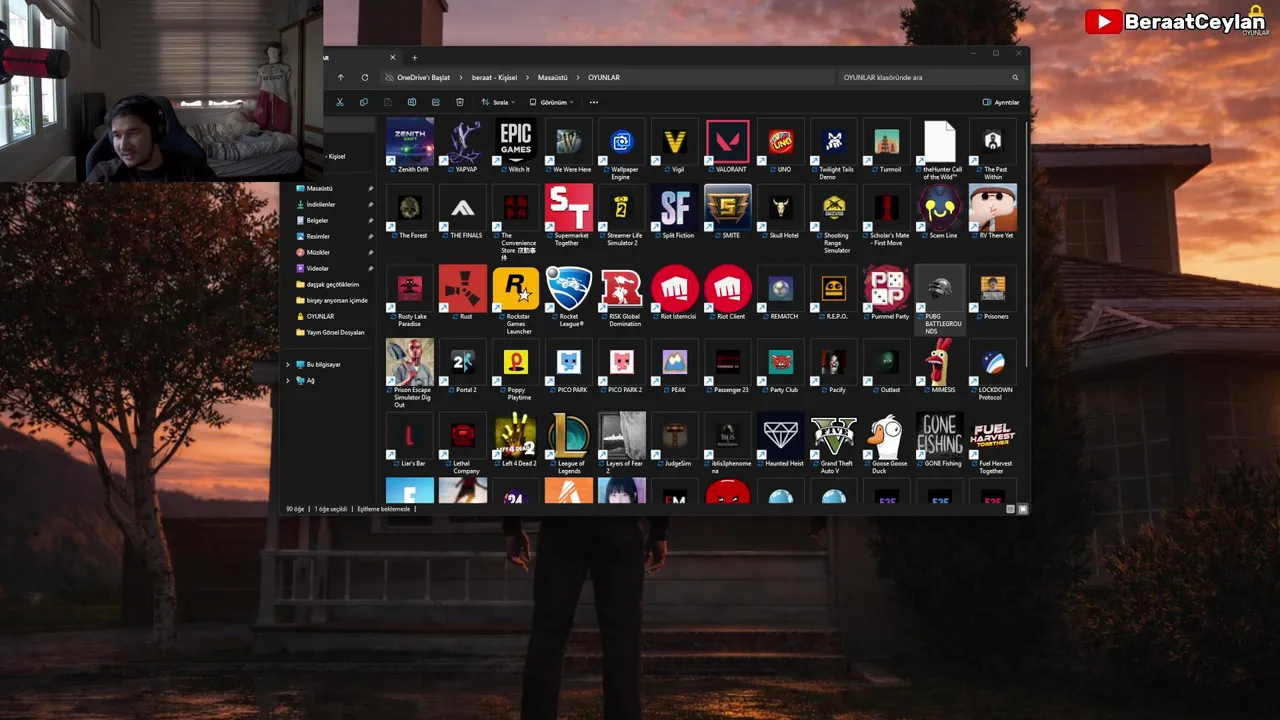The width and height of the screenshot is (1280, 720).
Task: Open The Past Within shortcut
Action: [993, 142]
